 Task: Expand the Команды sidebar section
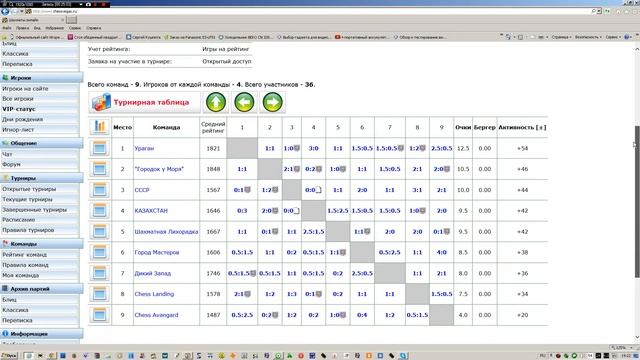tap(41, 244)
